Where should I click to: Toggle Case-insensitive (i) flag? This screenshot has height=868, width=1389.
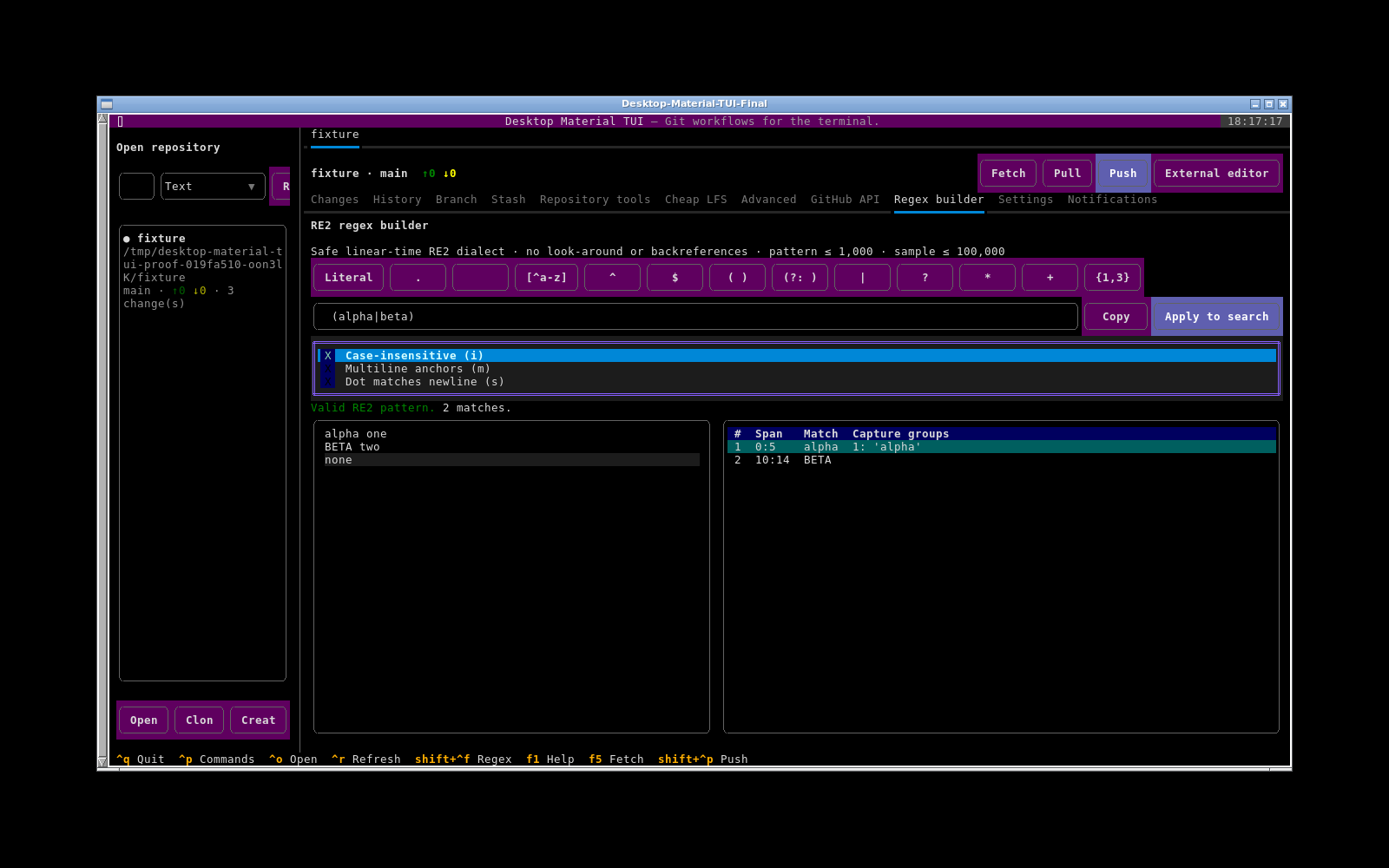point(797,356)
